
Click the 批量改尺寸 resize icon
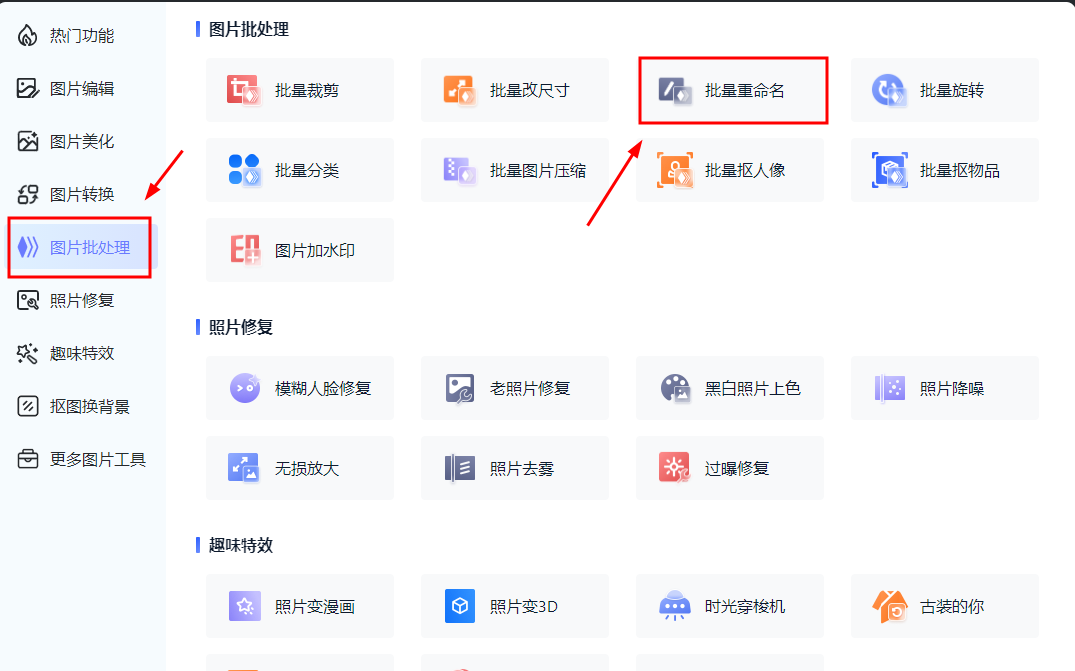click(x=459, y=90)
